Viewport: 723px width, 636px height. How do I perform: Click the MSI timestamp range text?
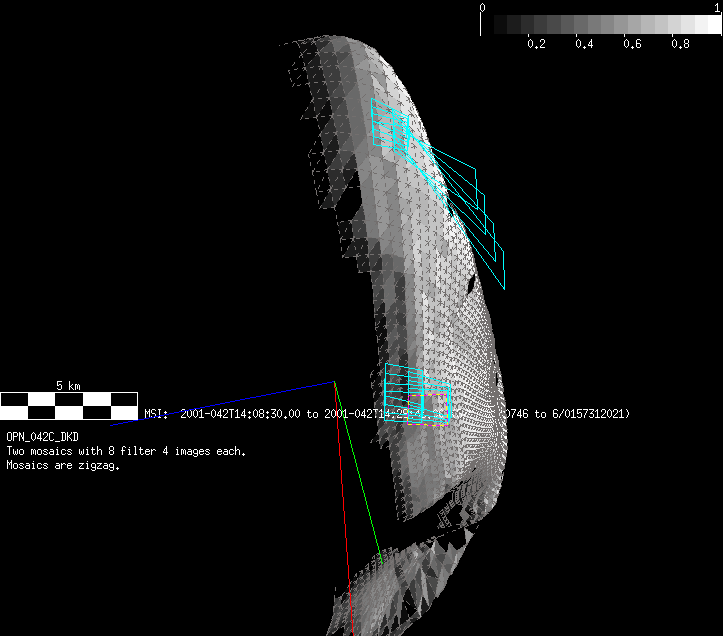(x=280, y=413)
